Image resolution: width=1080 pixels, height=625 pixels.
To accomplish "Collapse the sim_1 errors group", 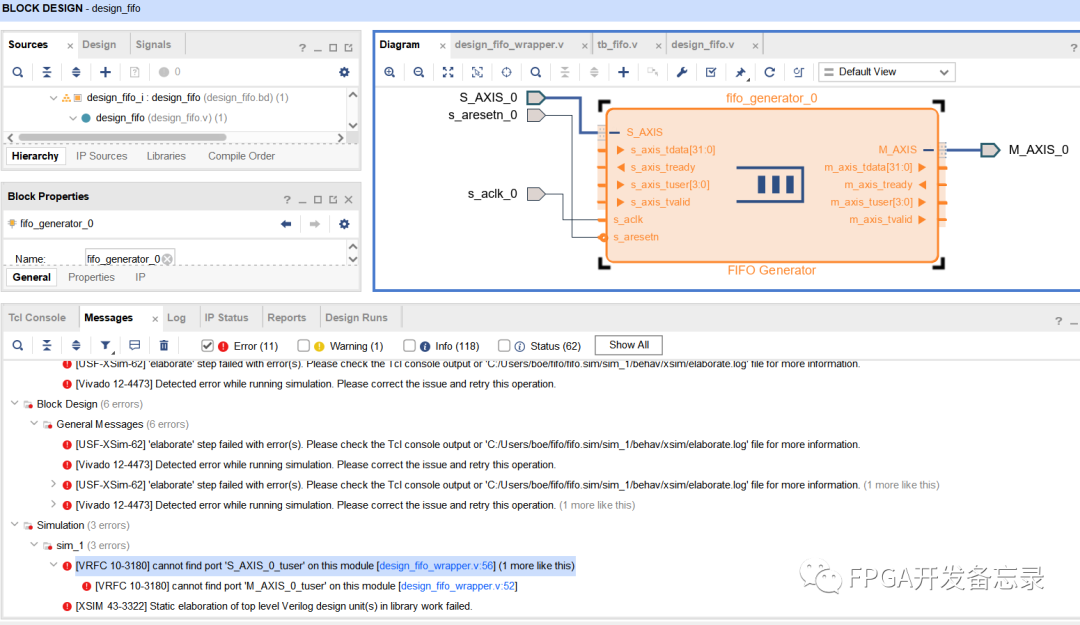I will tap(34, 545).
